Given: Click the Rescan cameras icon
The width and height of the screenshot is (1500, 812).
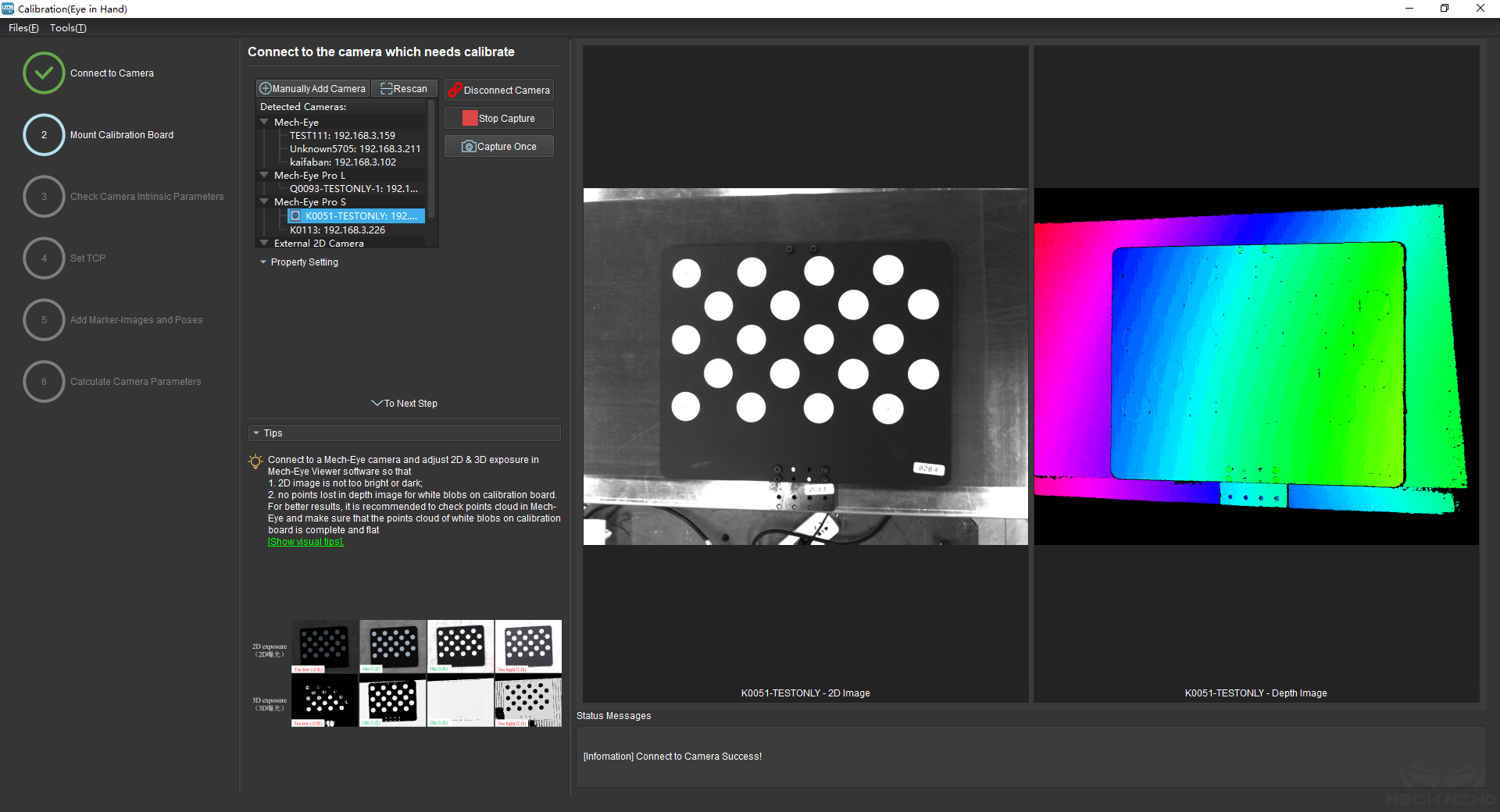Looking at the screenshot, I should tap(386, 89).
